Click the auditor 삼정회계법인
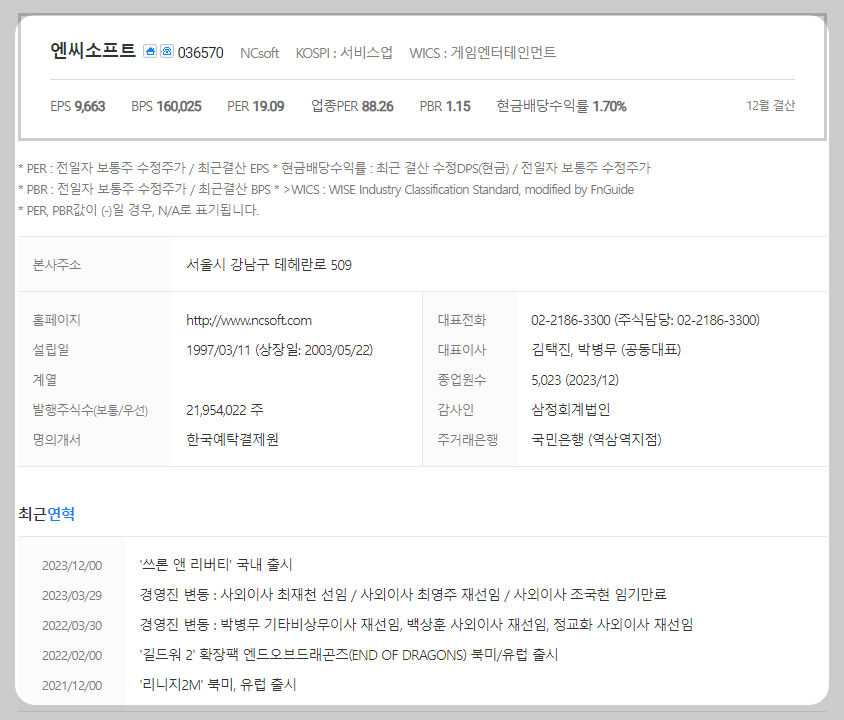 pos(571,410)
